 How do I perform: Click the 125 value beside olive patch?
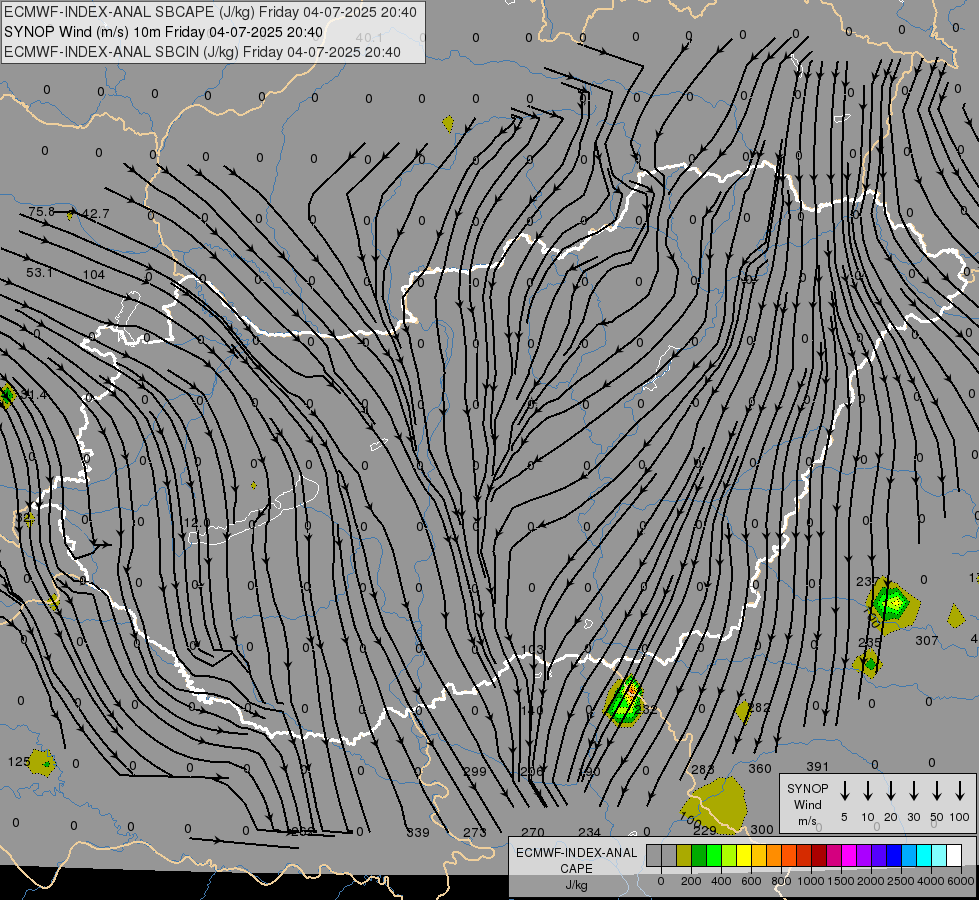coord(19,761)
